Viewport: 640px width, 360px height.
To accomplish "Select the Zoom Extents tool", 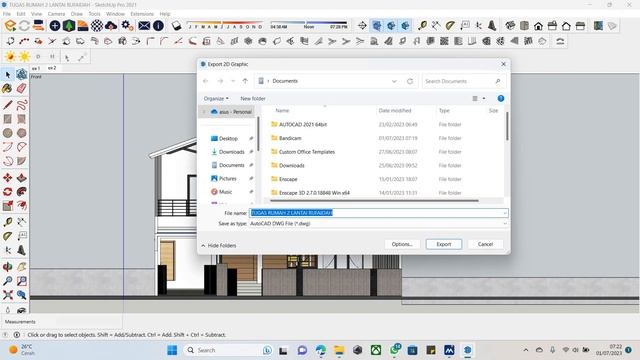I will click(x=7, y=295).
